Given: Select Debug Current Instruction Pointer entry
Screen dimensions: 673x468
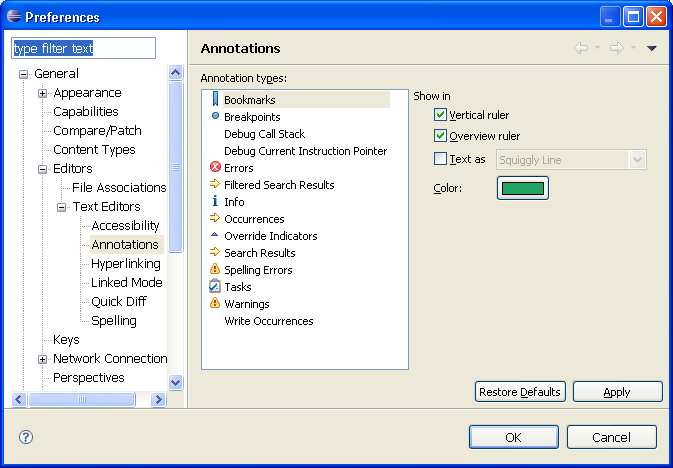Looking at the screenshot, I should tap(306, 151).
